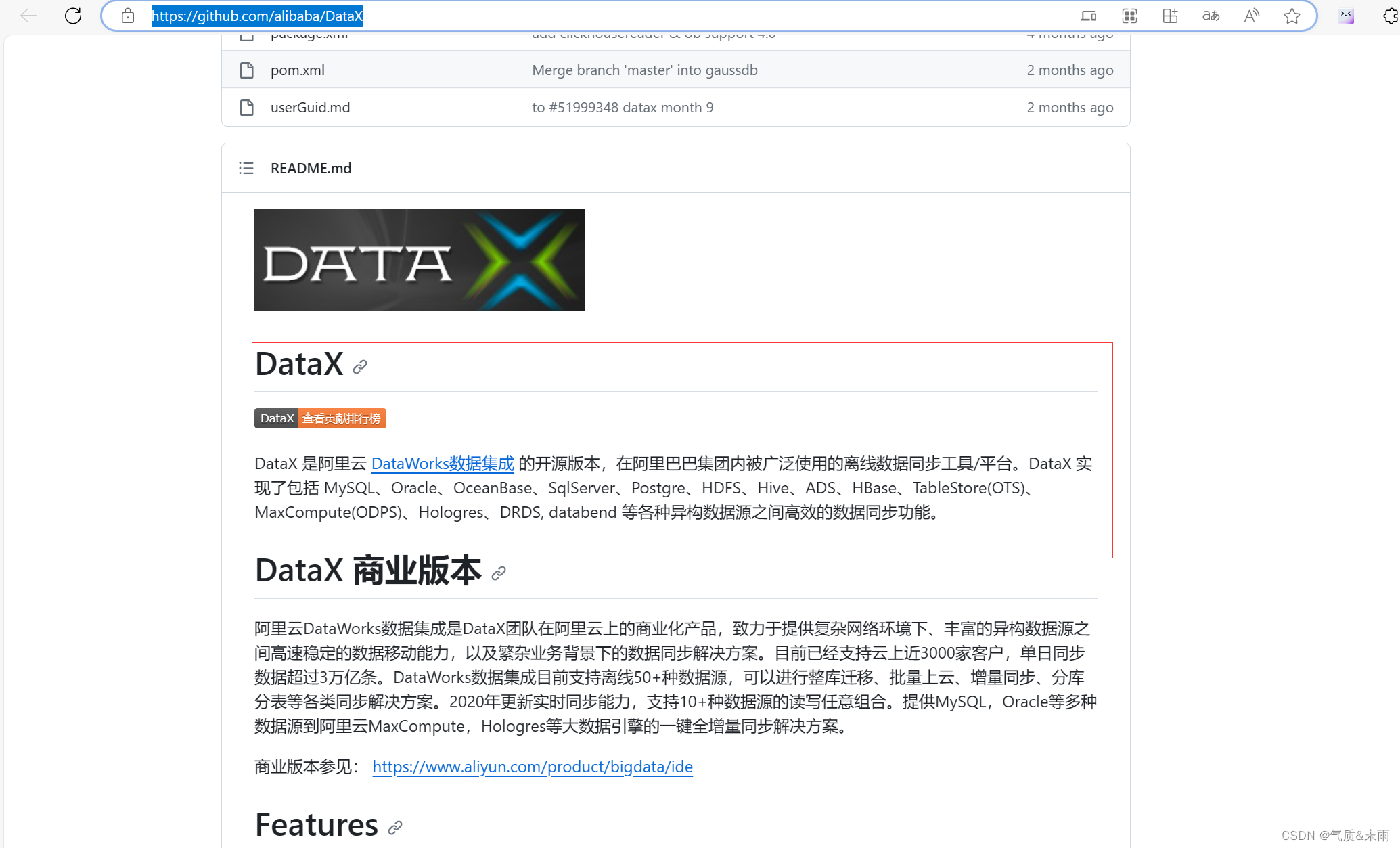Image resolution: width=1400 pixels, height=848 pixels.
Task: Open the purple extension icon in toolbar
Action: (x=1346, y=16)
